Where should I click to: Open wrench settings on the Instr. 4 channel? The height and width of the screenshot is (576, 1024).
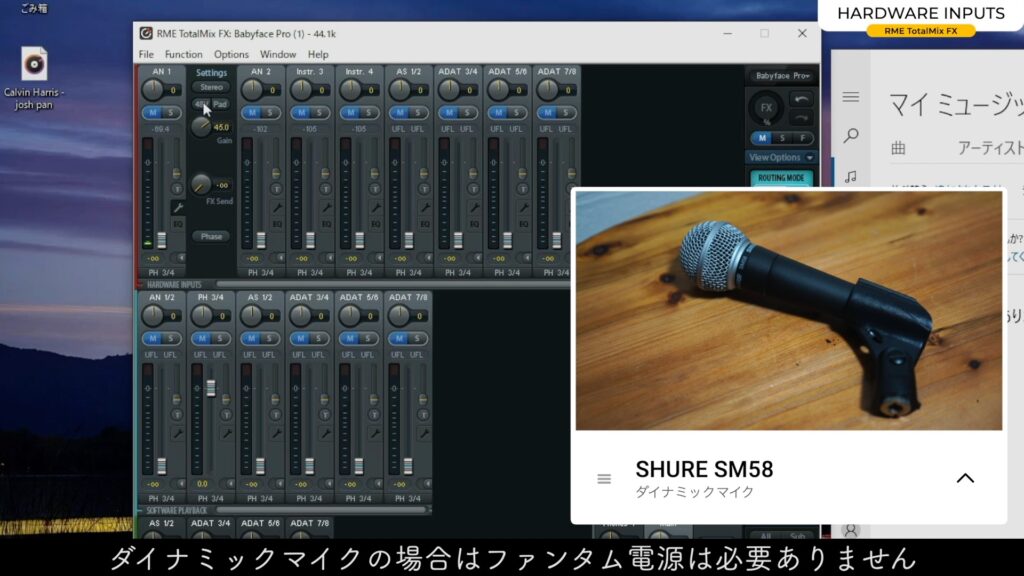pyautogui.click(x=376, y=208)
